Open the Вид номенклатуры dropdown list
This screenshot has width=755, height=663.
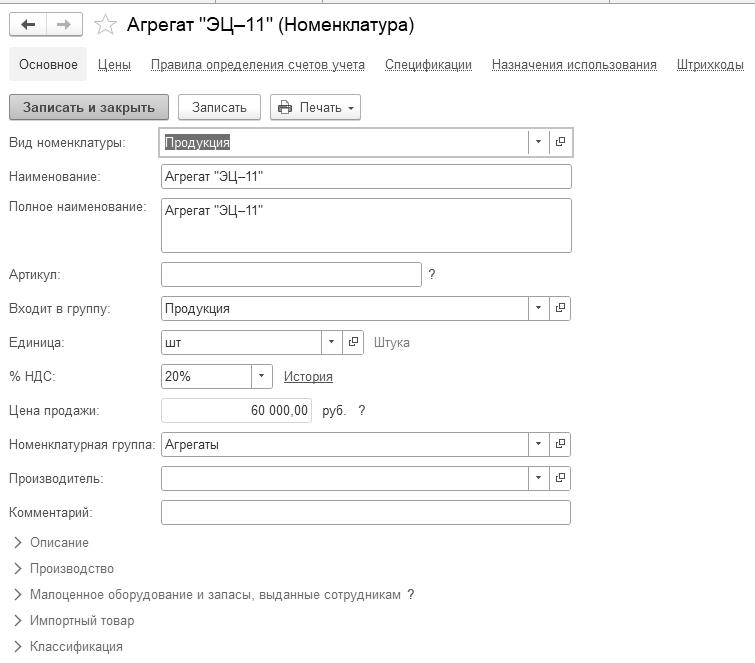[539, 142]
